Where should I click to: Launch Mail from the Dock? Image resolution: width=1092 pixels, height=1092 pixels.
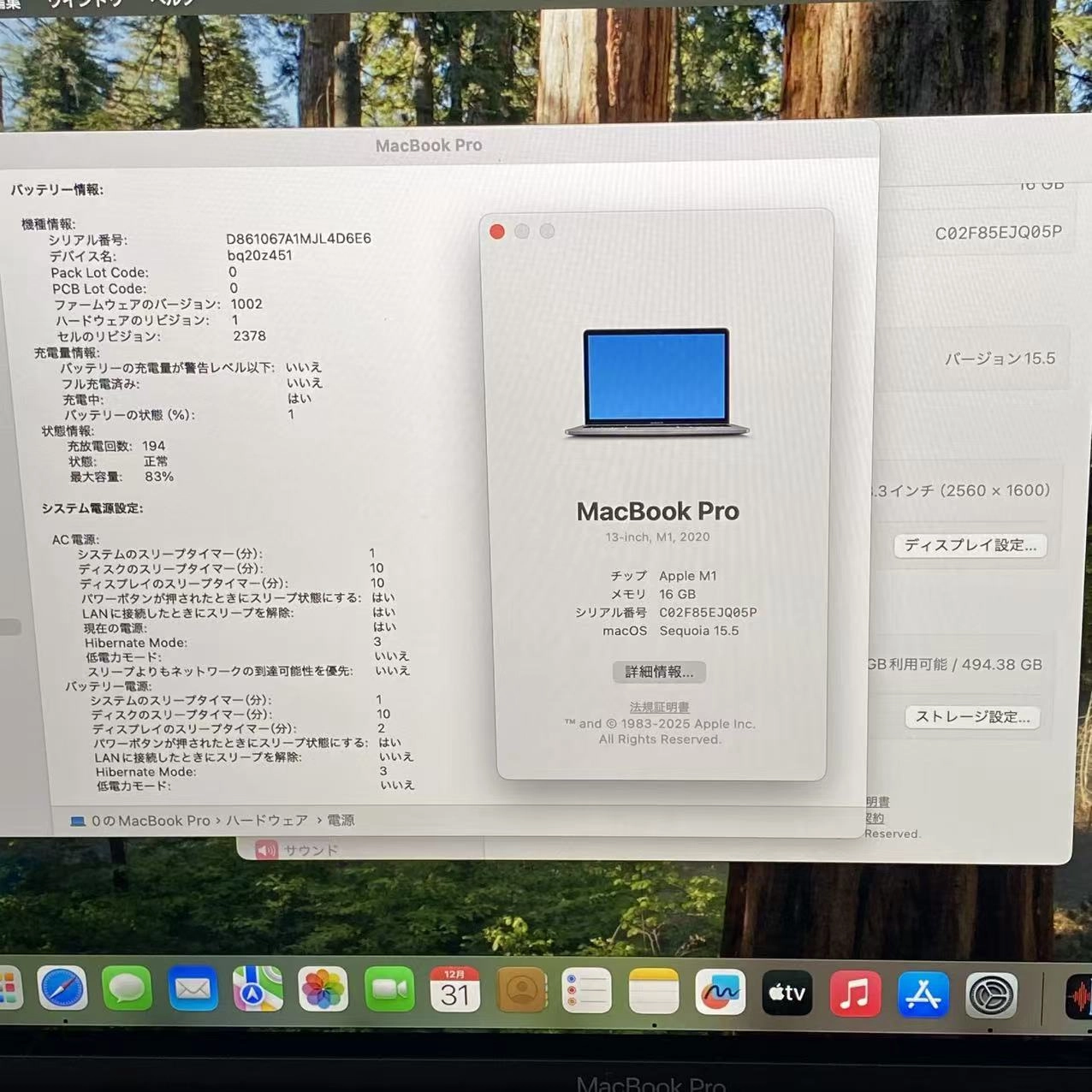click(x=193, y=991)
